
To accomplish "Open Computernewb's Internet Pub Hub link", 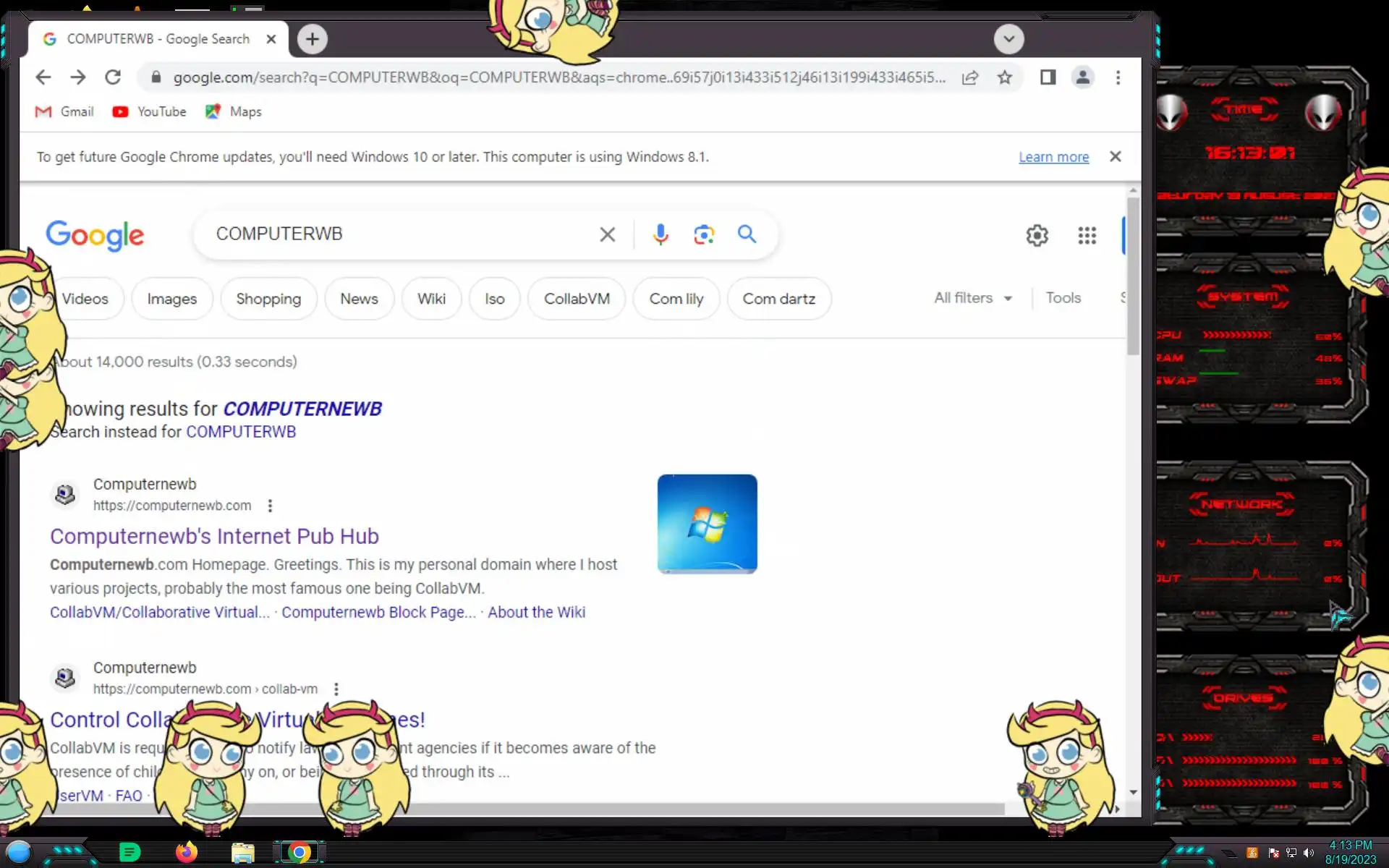I will pos(214,536).
